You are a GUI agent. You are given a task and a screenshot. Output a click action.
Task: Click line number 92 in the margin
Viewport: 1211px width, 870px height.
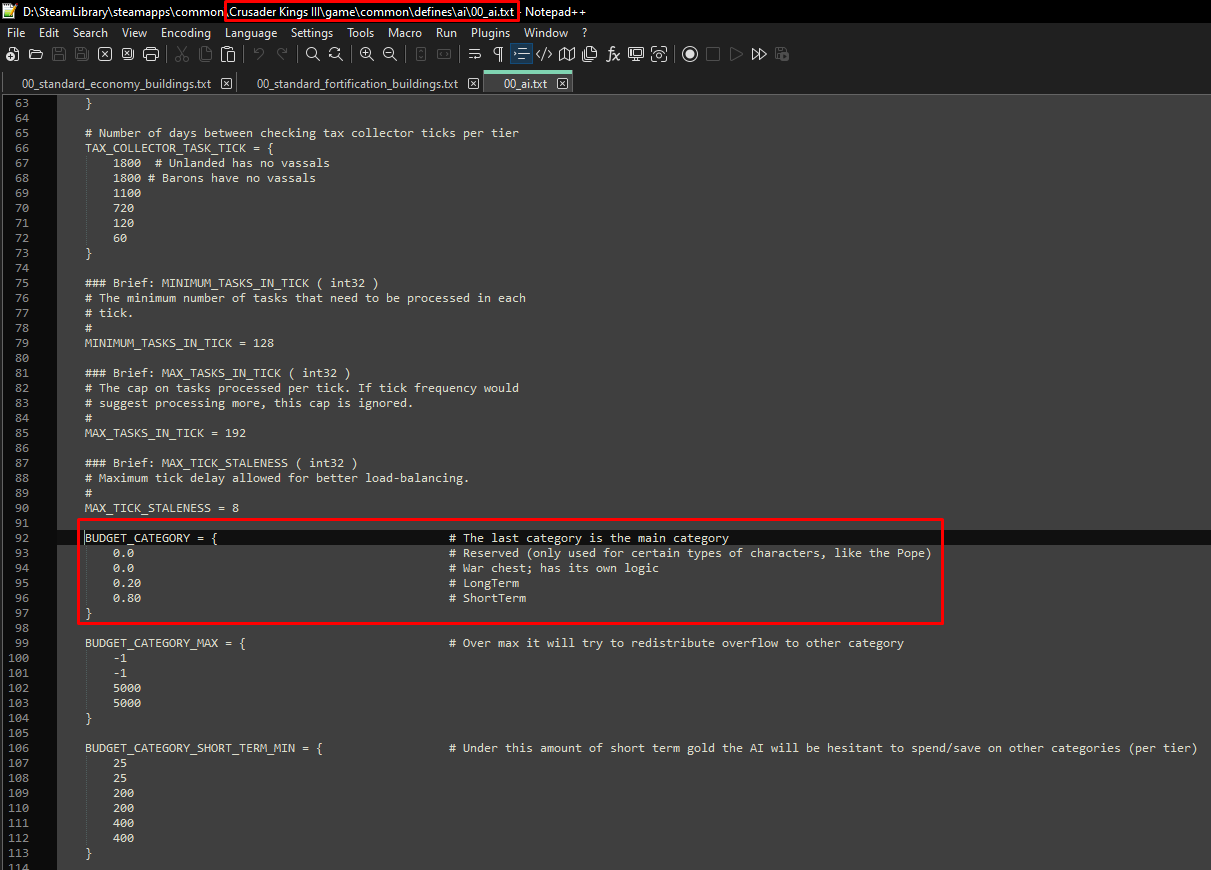point(22,538)
